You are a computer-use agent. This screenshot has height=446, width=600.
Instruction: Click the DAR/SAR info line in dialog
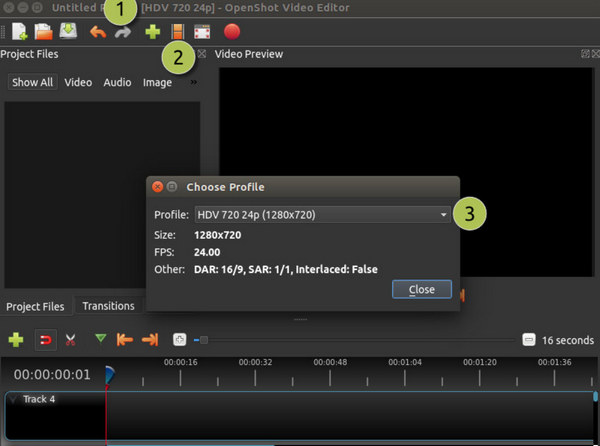point(286,269)
